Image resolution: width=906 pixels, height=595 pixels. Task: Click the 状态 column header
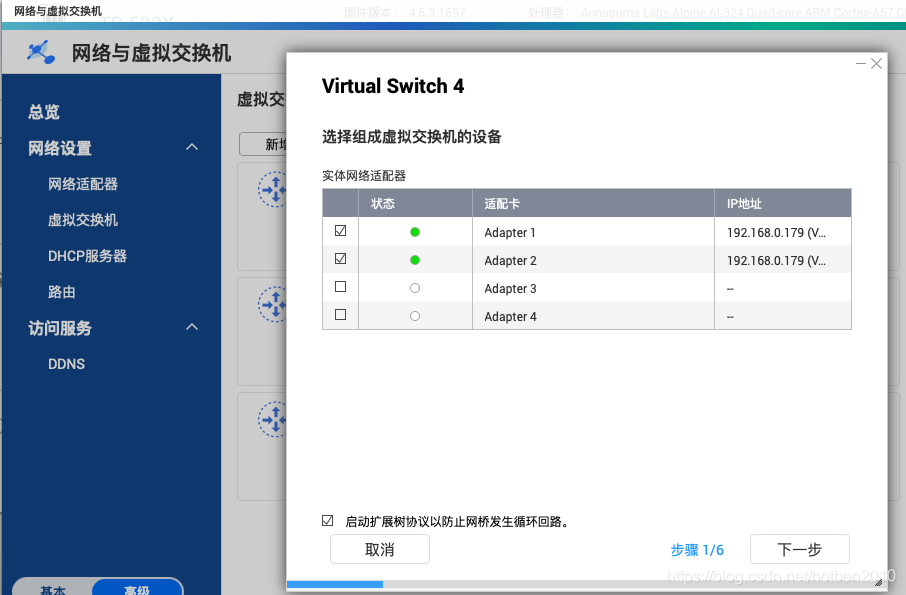[415, 203]
